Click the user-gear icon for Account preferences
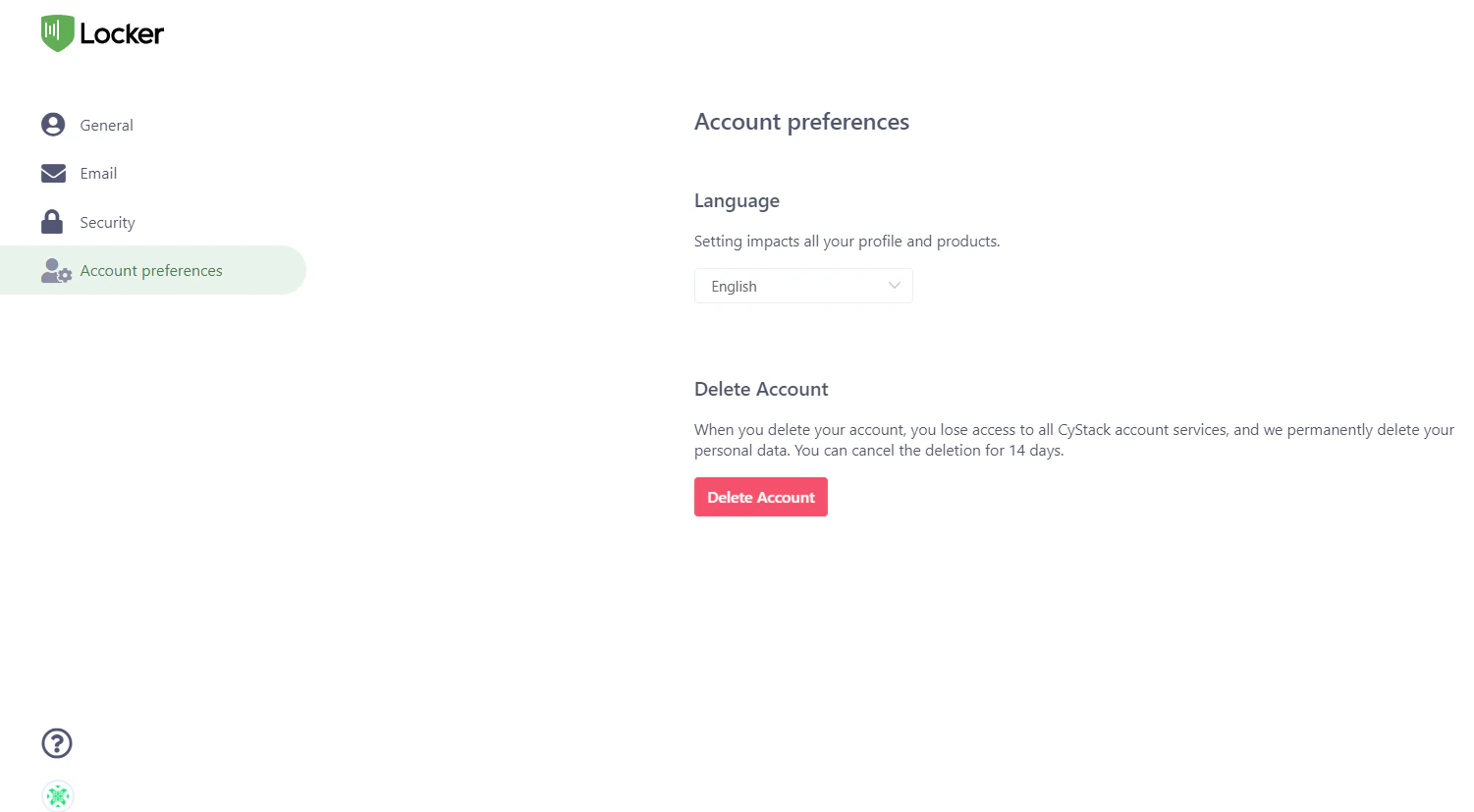Viewport: 1474px width, 812px height. click(x=55, y=270)
